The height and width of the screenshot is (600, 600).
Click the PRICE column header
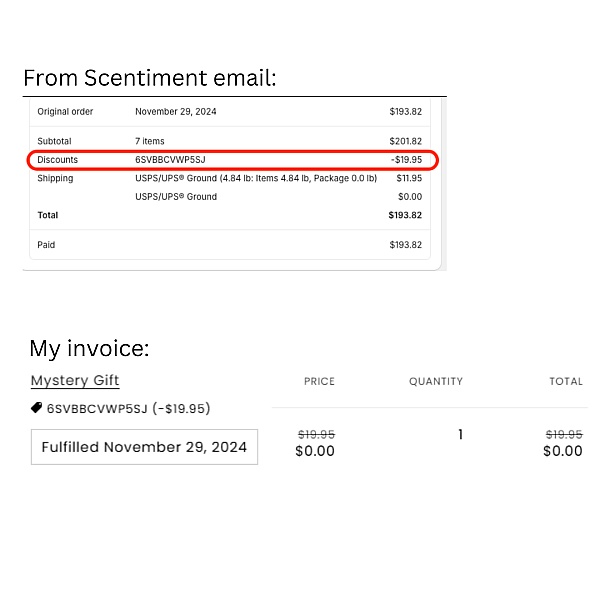click(319, 382)
